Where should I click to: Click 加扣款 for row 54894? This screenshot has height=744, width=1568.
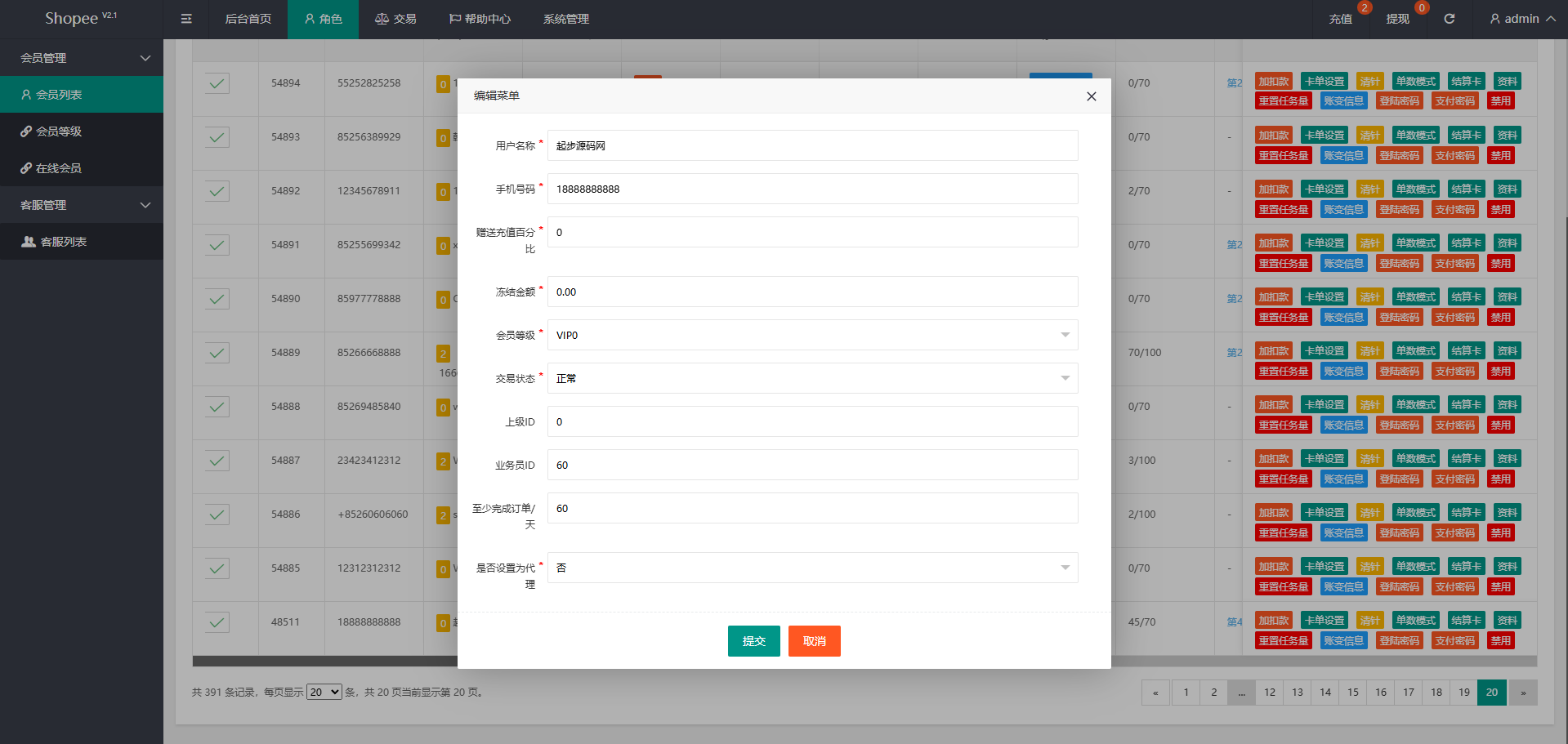pos(1273,81)
